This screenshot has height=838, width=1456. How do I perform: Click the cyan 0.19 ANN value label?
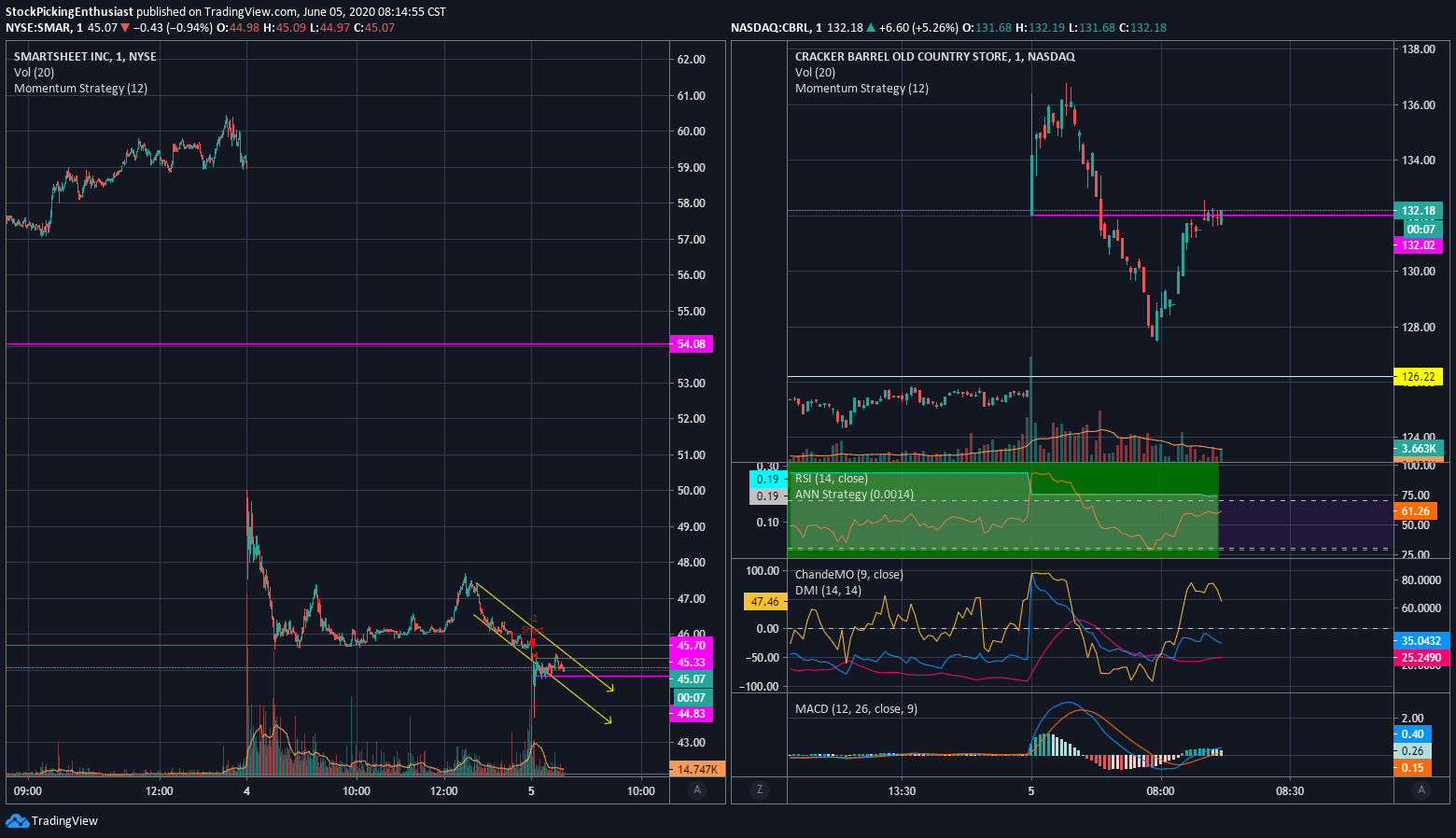(767, 480)
